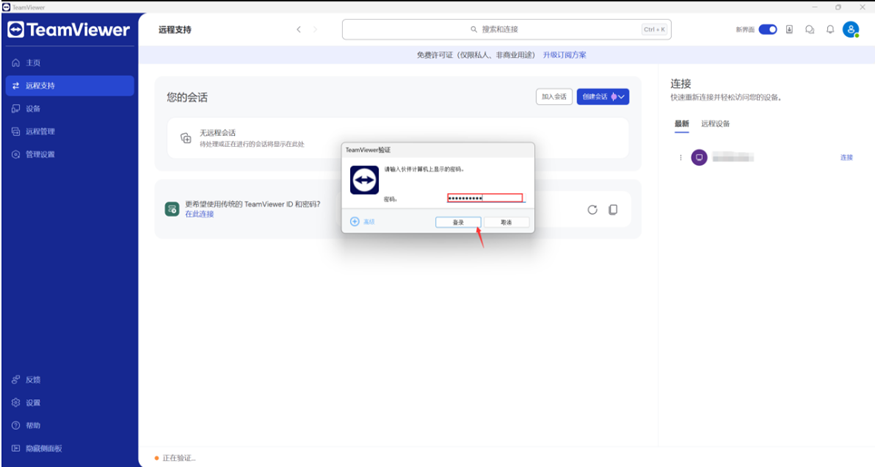Click the 远程支持 page title
Viewport: 875px width, 467px height.
pyautogui.click(x=175, y=30)
